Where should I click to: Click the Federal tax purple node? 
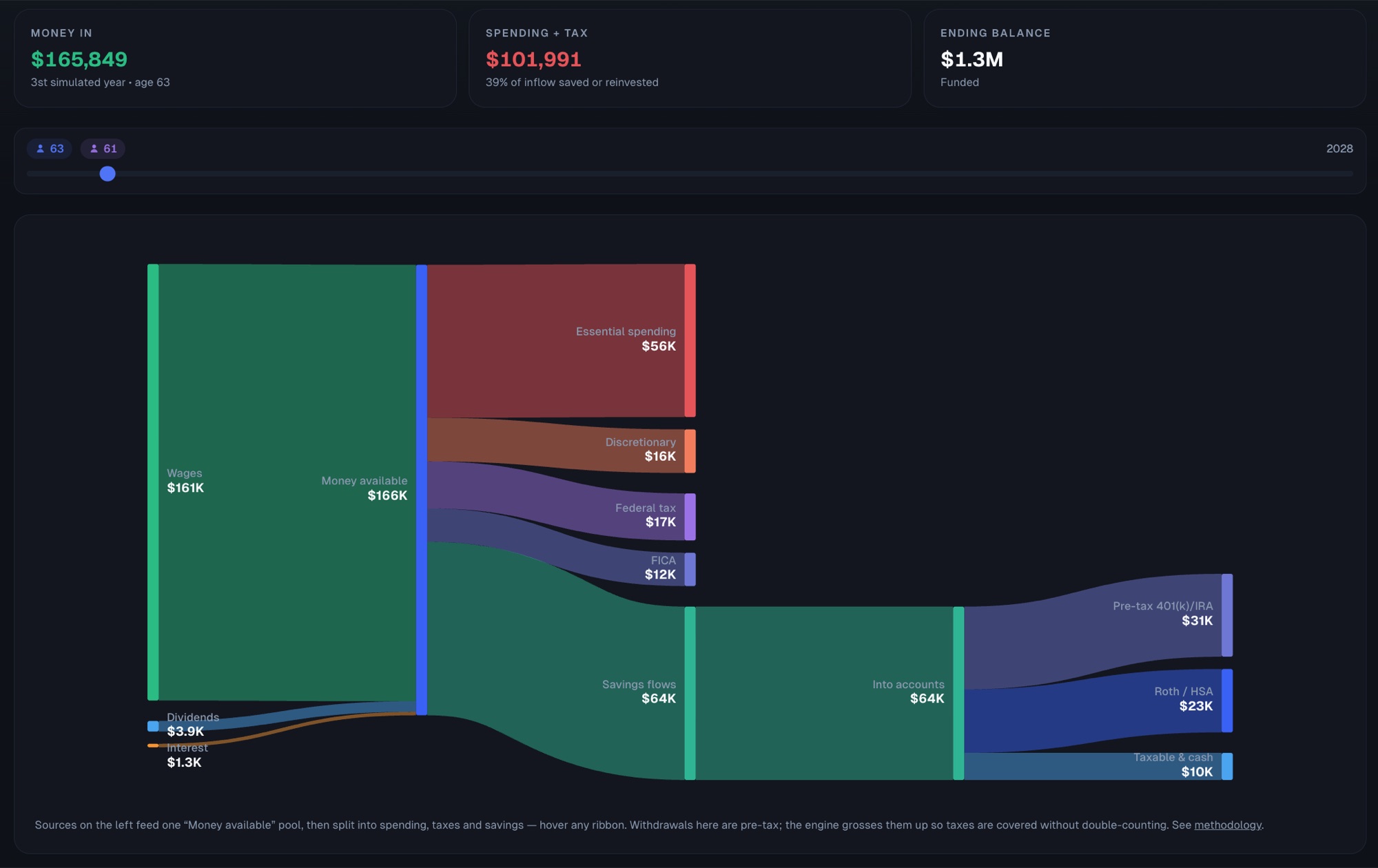coord(690,517)
